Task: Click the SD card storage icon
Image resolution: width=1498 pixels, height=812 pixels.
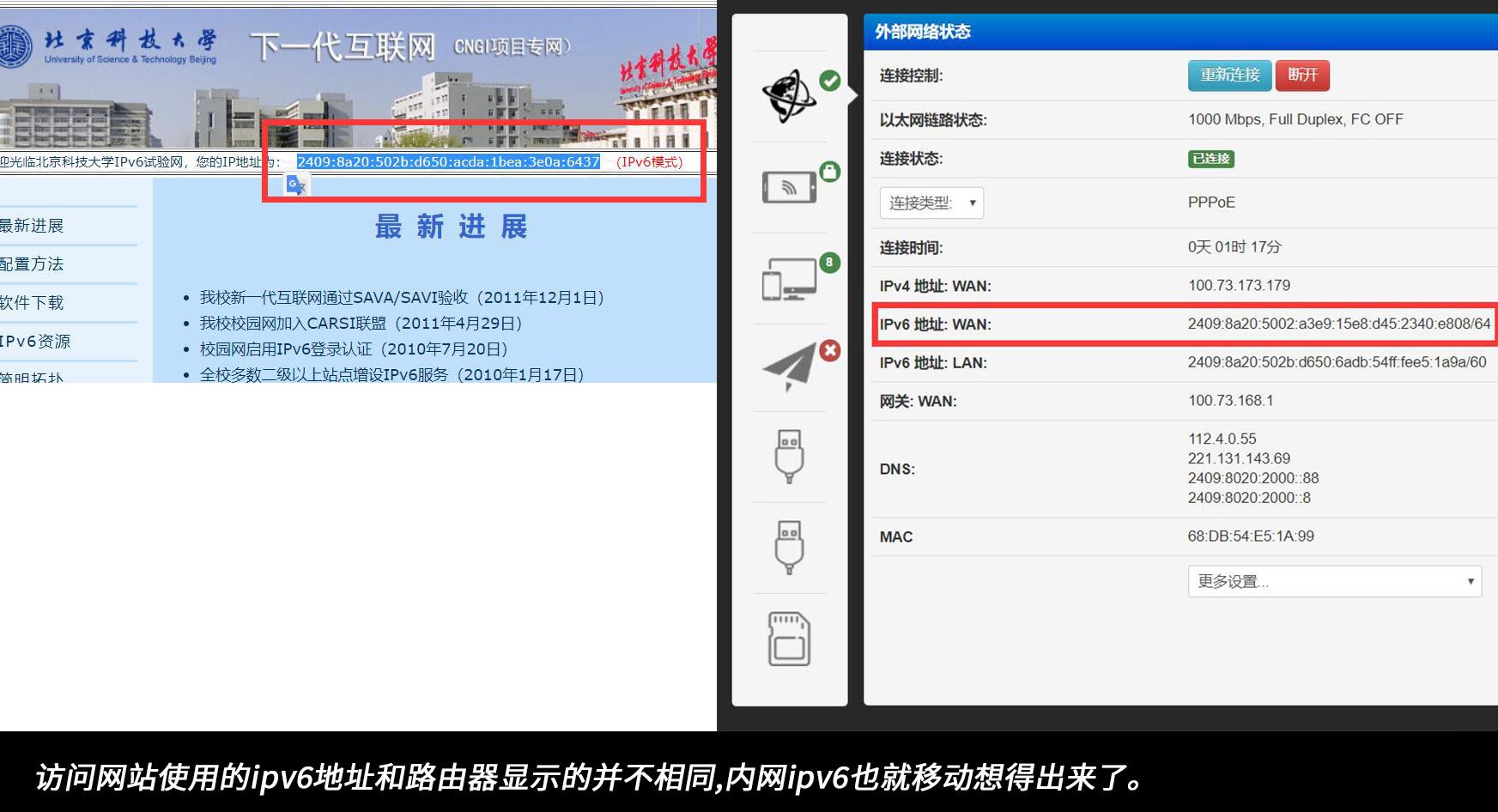Action: pos(790,639)
